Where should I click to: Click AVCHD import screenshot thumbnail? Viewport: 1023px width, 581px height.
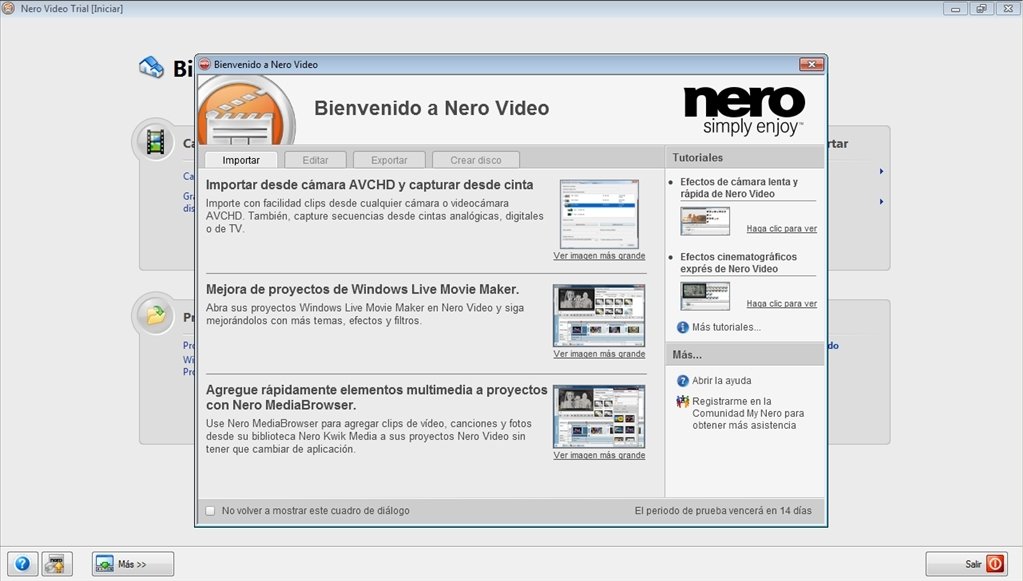pos(599,214)
